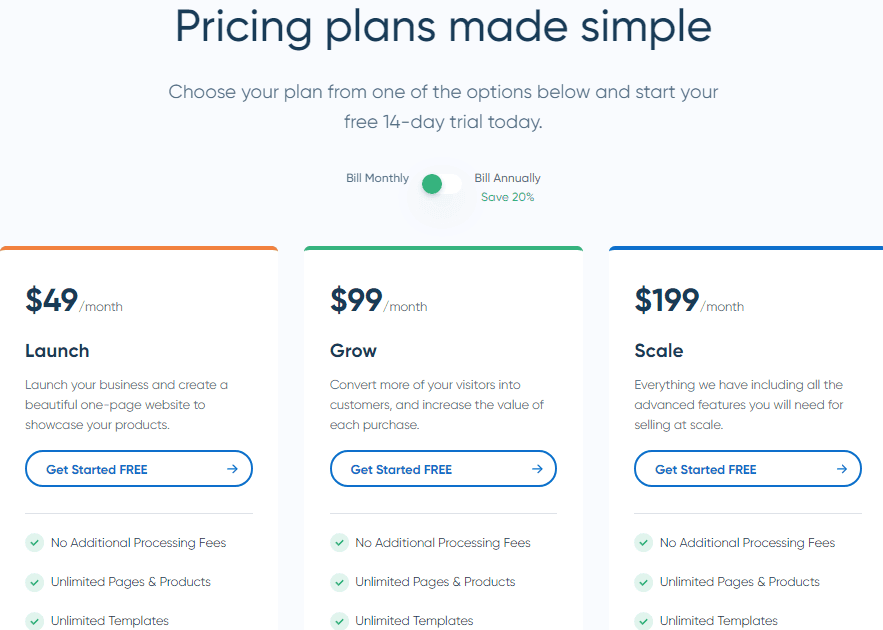Click the $99 /month price heading
This screenshot has height=630, width=883.
point(378,300)
